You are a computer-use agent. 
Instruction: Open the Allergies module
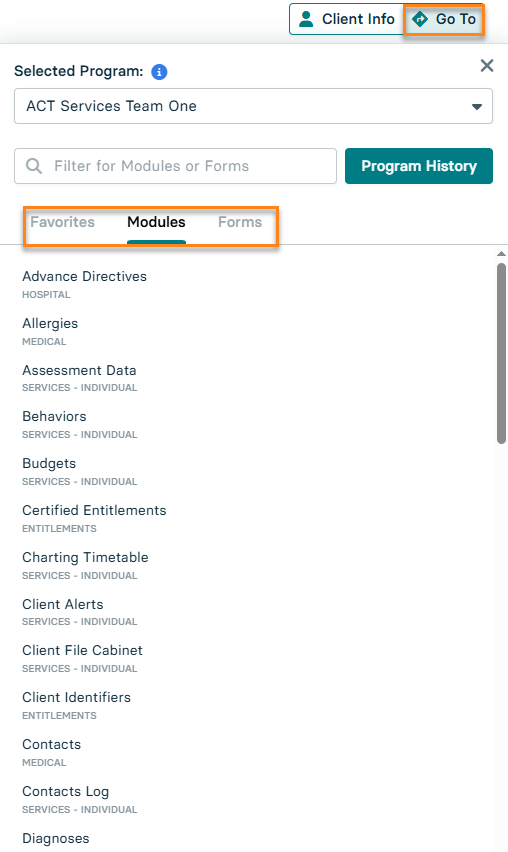(x=50, y=323)
